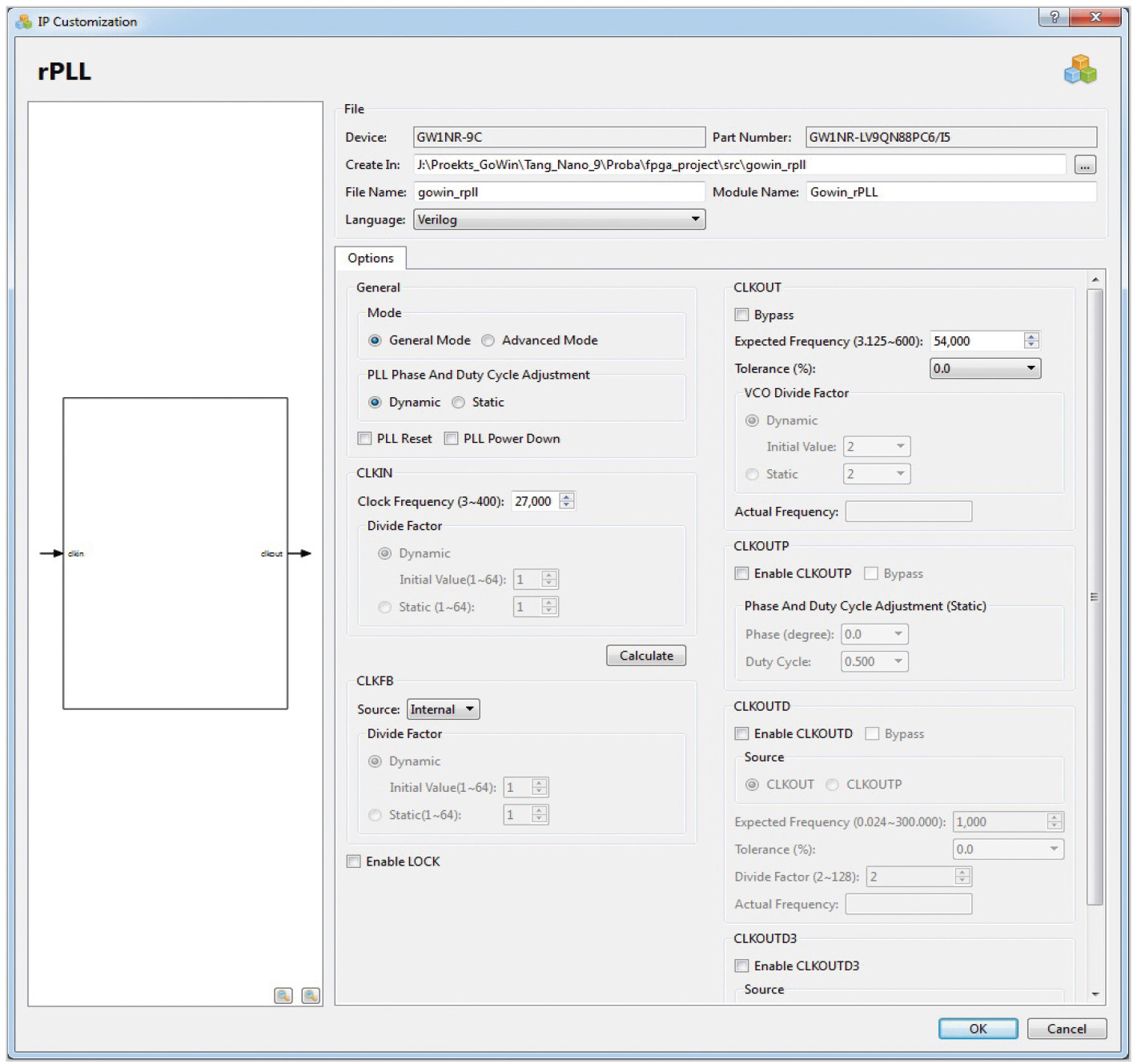Open the Language dropdown showing Verilog
Image resolution: width=1133 pixels, height=1064 pixels.
(x=559, y=219)
